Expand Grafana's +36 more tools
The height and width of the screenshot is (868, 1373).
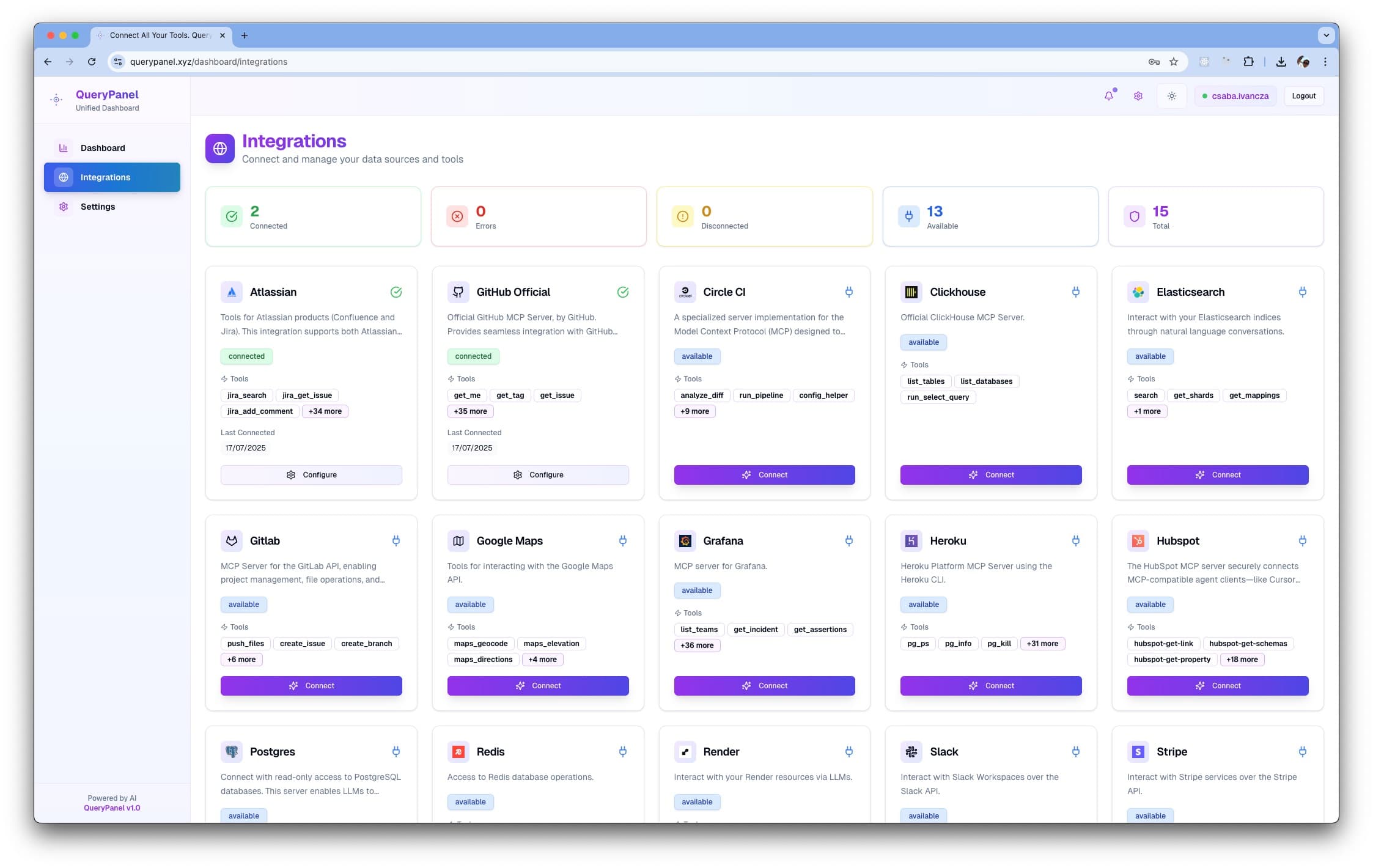[x=697, y=645]
